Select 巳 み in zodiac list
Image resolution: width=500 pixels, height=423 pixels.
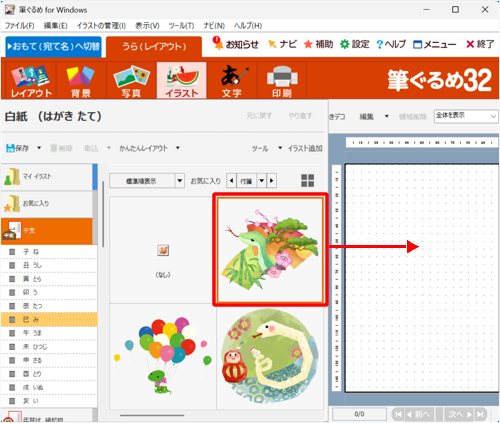coord(49,319)
